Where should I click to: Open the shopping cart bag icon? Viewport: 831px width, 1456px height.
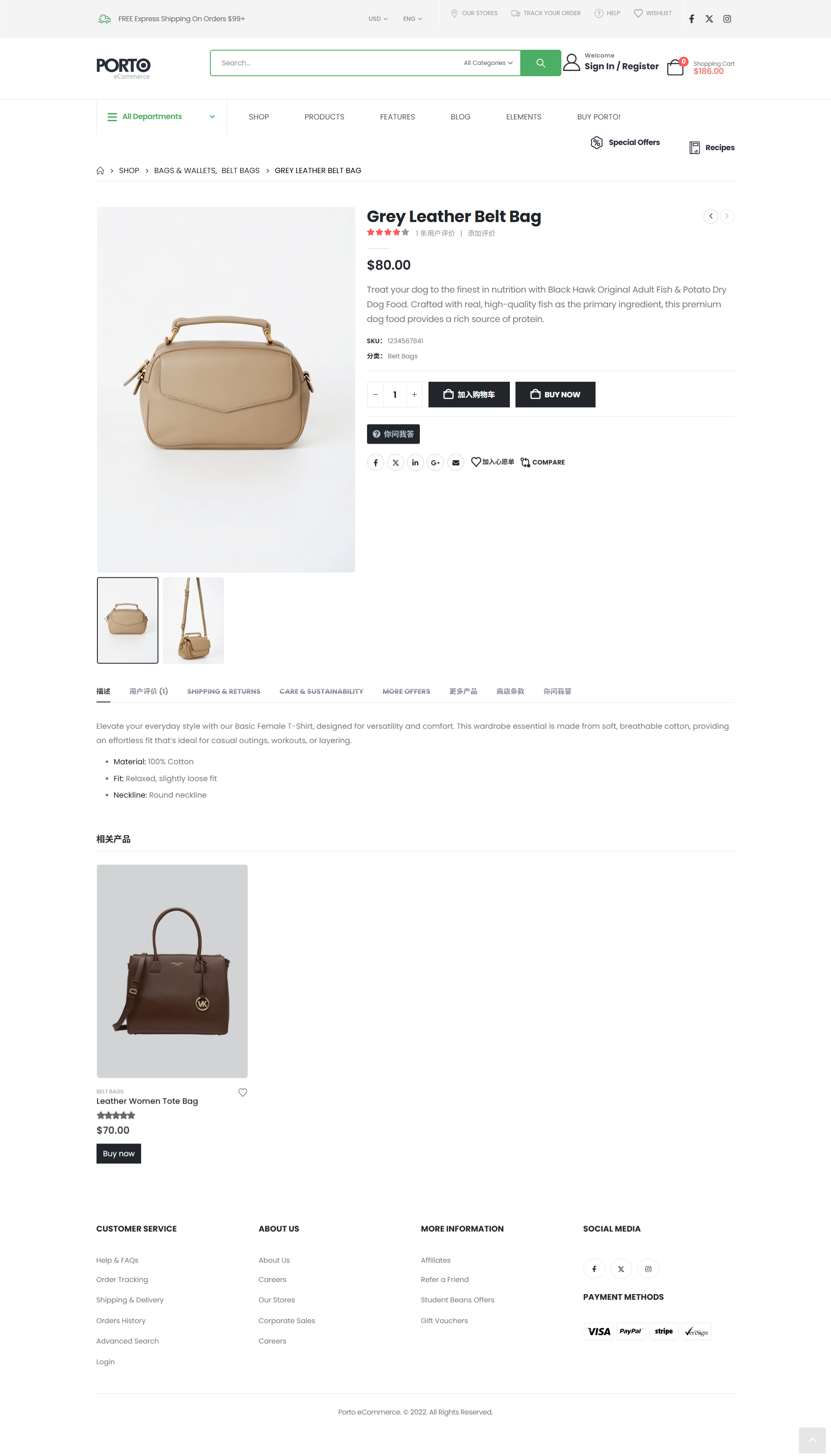[x=675, y=68]
